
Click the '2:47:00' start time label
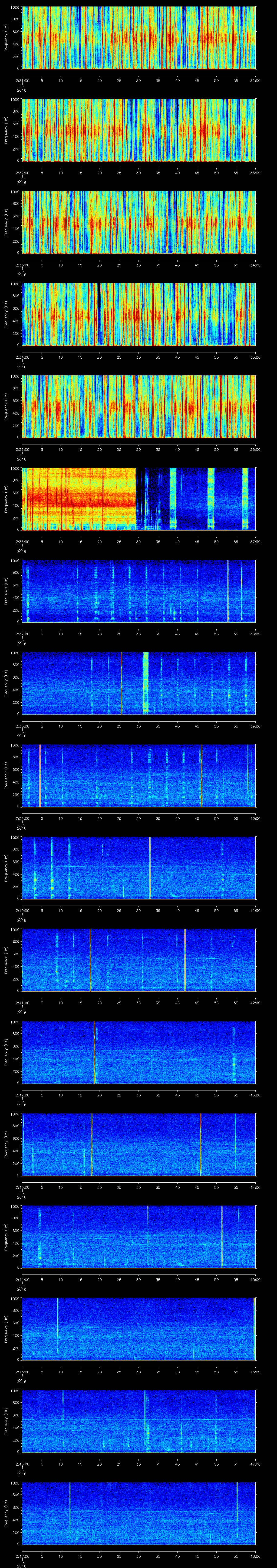[x=22, y=1556]
